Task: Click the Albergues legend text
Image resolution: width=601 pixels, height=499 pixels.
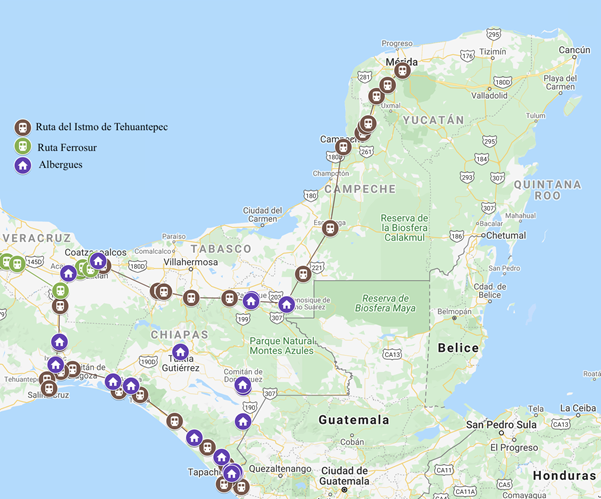Action: coord(60,165)
